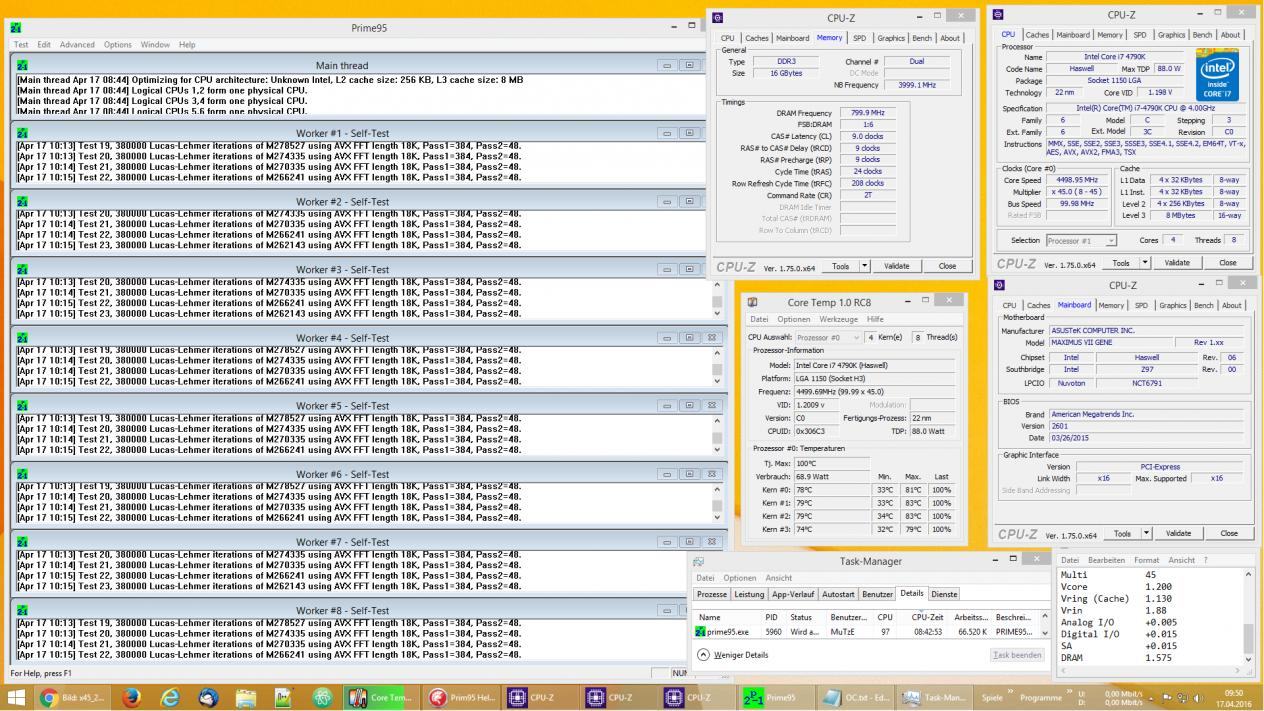Open Tools dropdown arrow in CPU-Z CPU window
Image resolution: width=1264 pixels, height=711 pixels.
click(x=1144, y=263)
